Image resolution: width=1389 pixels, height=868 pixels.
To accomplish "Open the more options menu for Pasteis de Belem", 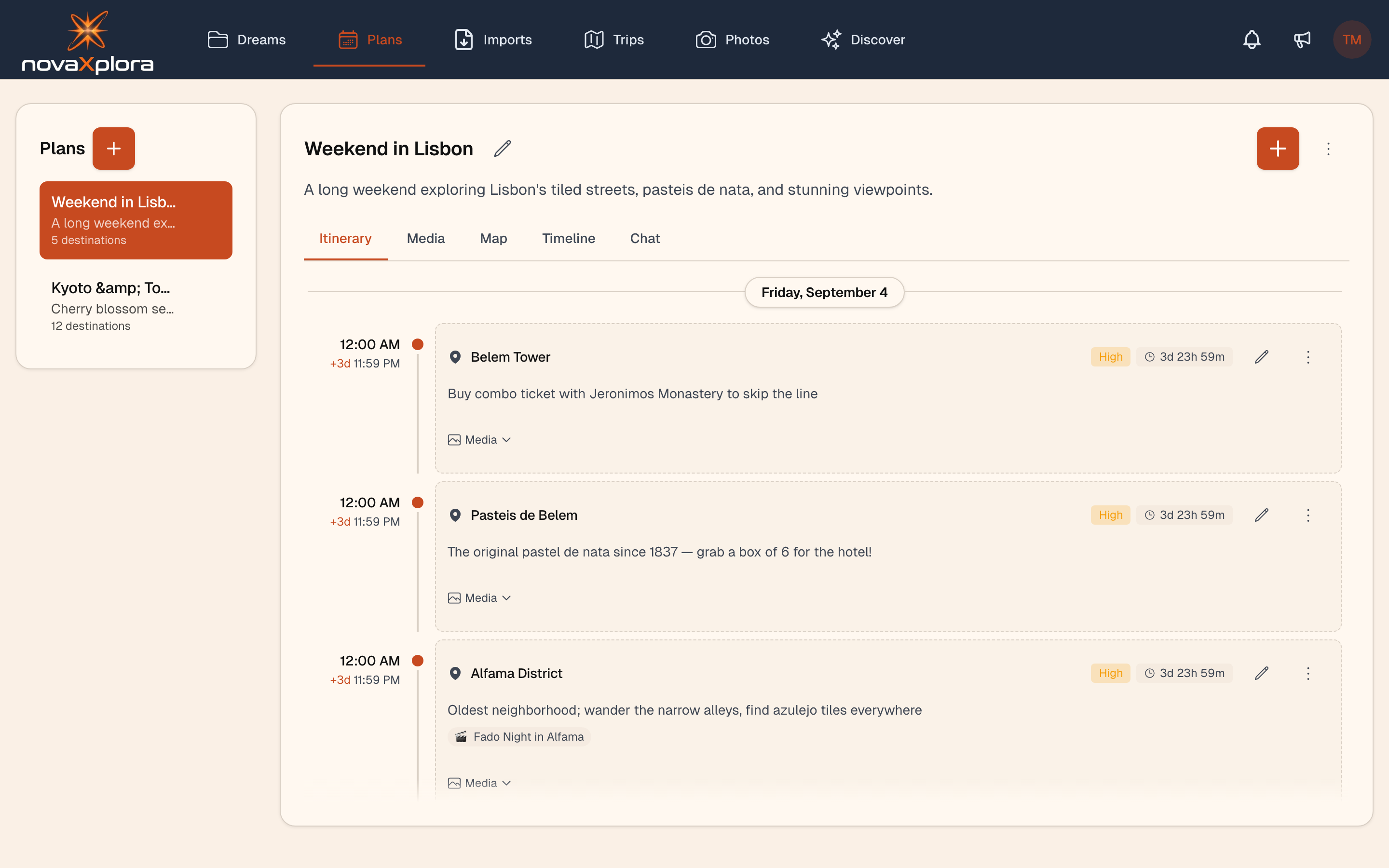I will (x=1308, y=515).
